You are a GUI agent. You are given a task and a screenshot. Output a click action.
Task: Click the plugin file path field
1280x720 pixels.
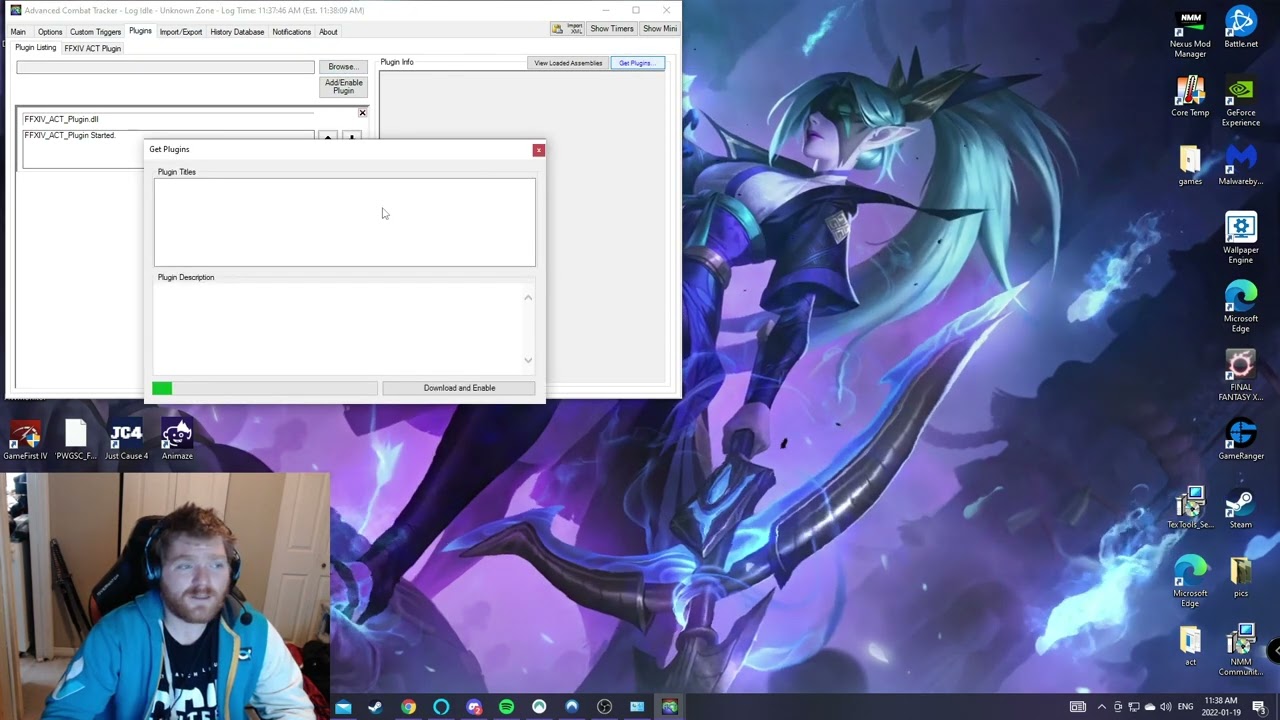pyautogui.click(x=165, y=67)
